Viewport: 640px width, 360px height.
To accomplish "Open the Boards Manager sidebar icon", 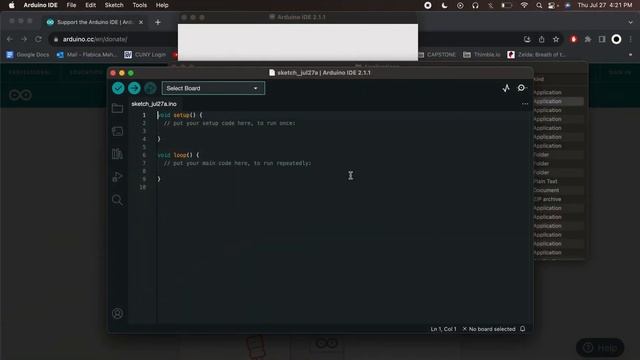I will click(117, 131).
